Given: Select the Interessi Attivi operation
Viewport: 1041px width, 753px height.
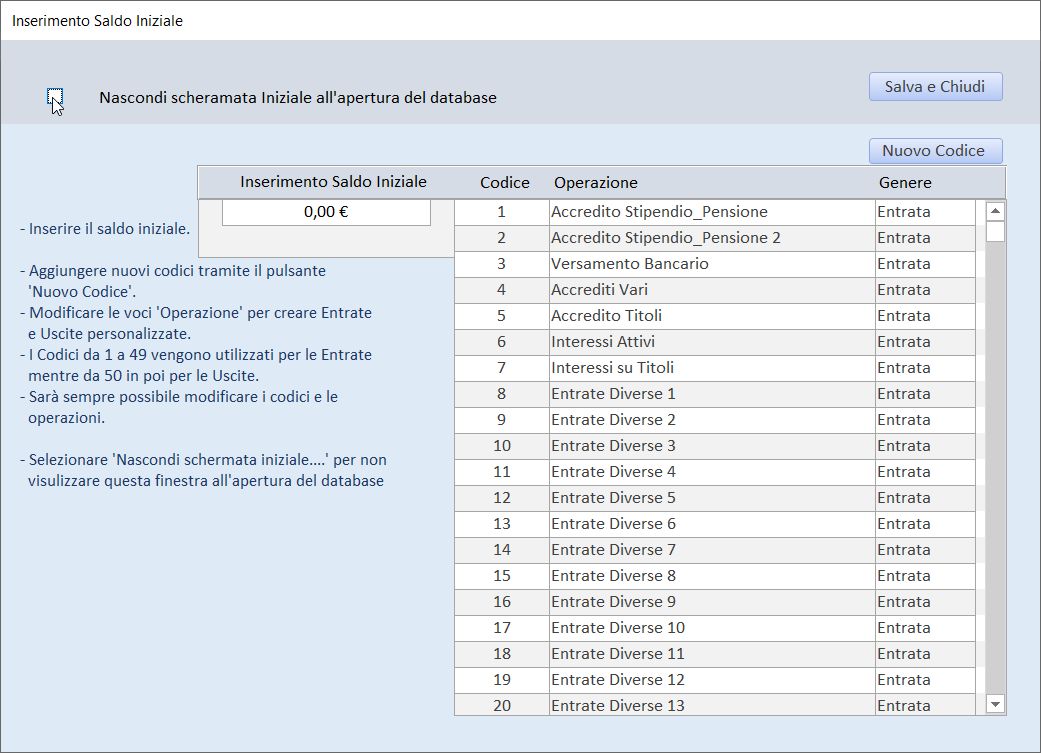Looking at the screenshot, I should tap(712, 341).
